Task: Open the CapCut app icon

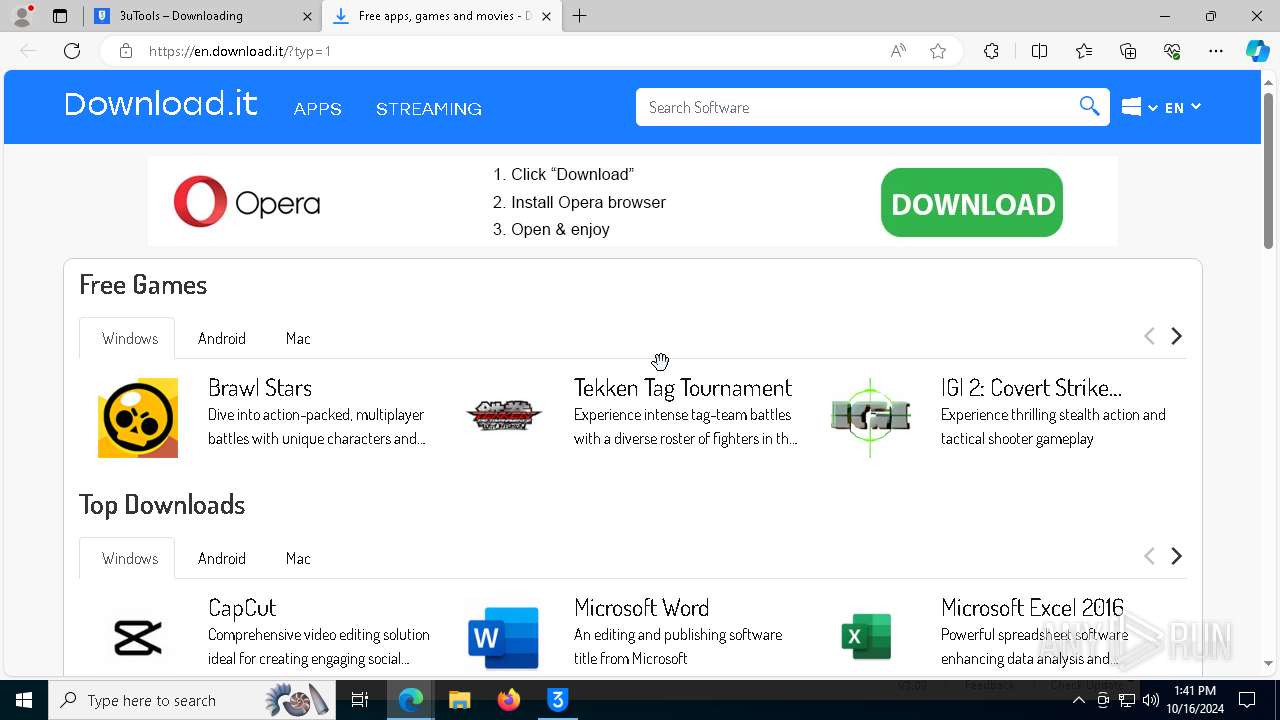Action: (x=138, y=637)
